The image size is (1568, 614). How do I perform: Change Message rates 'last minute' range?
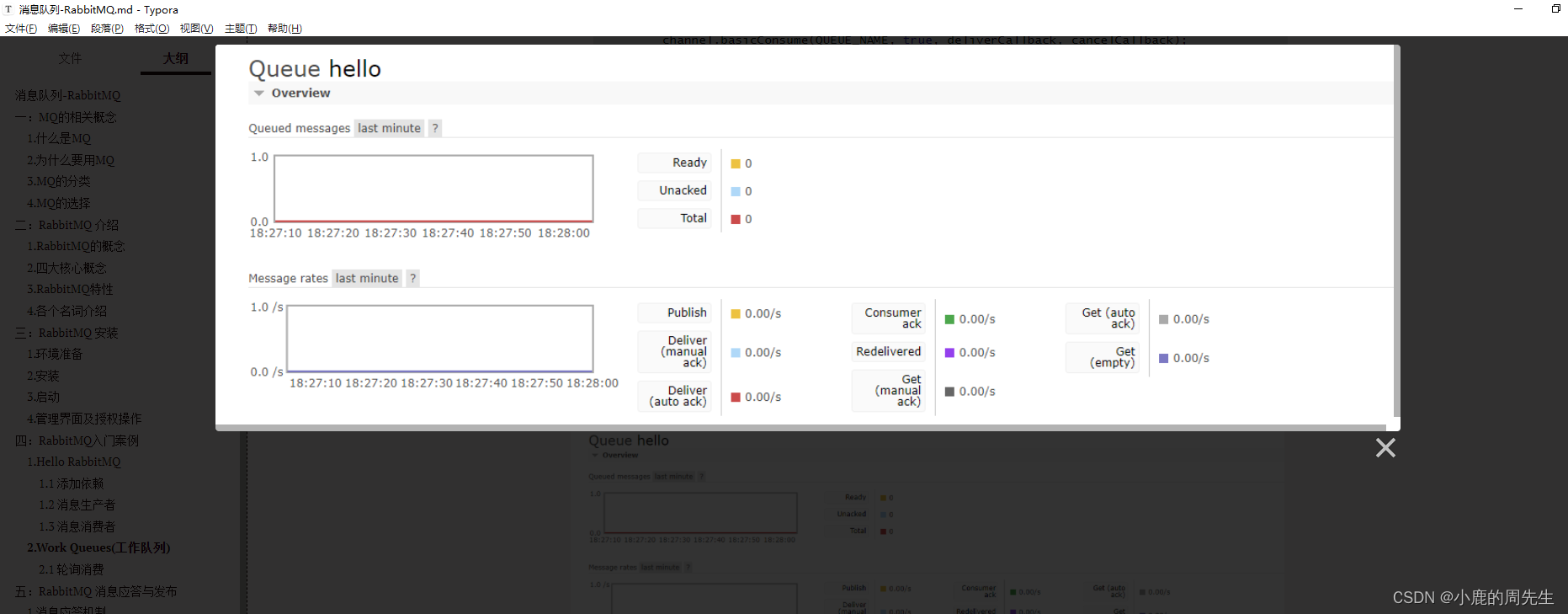pyautogui.click(x=367, y=278)
